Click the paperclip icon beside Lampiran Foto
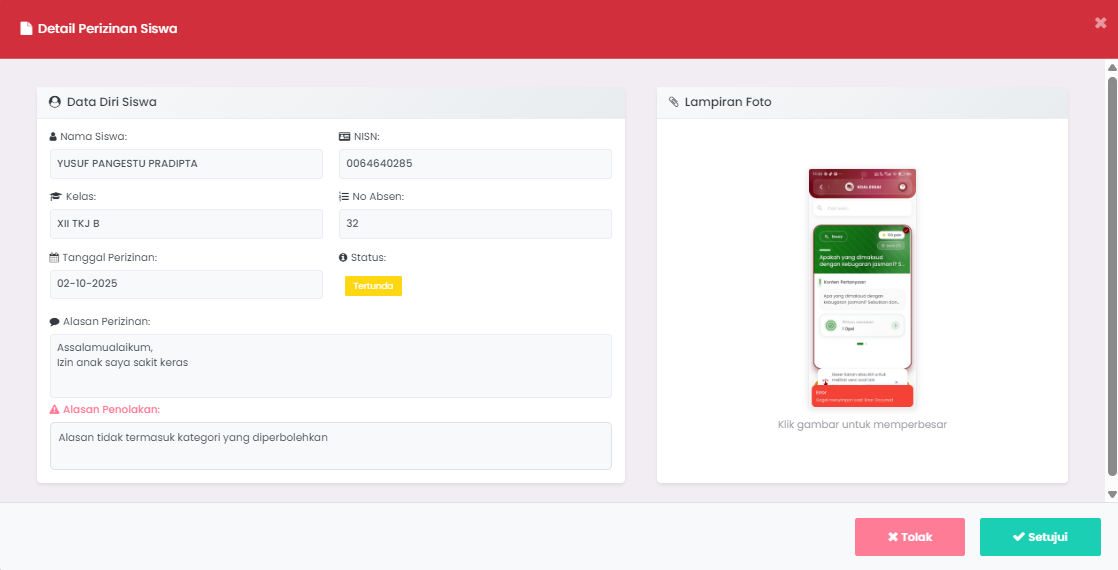 [673, 102]
